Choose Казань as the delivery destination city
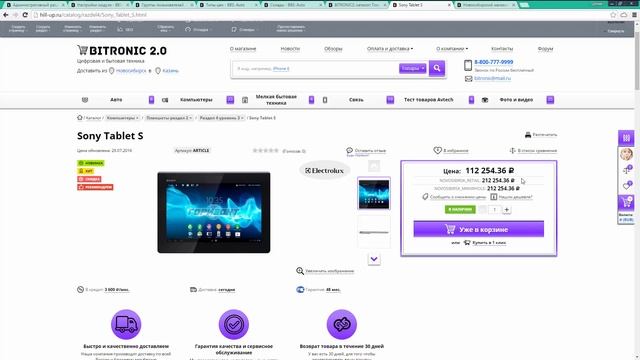This screenshot has width=640, height=360. pyautogui.click(x=170, y=71)
